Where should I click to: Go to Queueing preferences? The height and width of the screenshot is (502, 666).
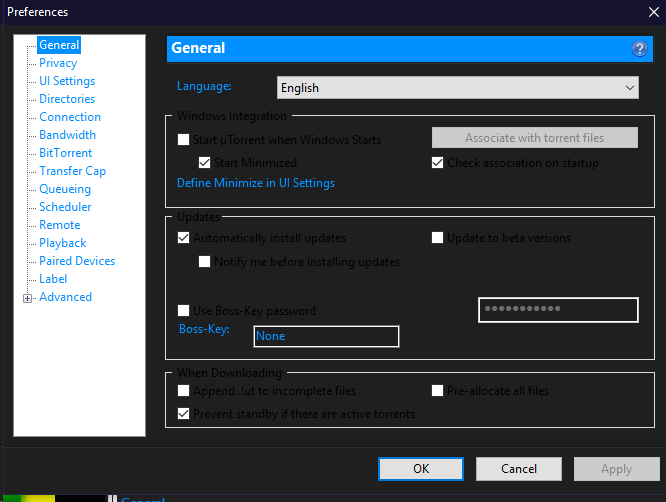(65, 189)
